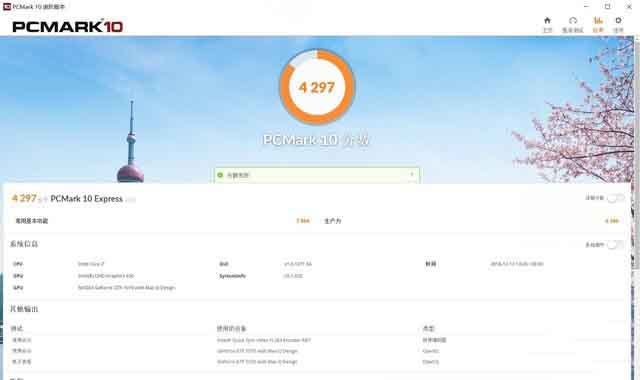Viewport: 640px width, 380px height.
Task: Expand the green validation result dropdown
Action: tap(411, 175)
